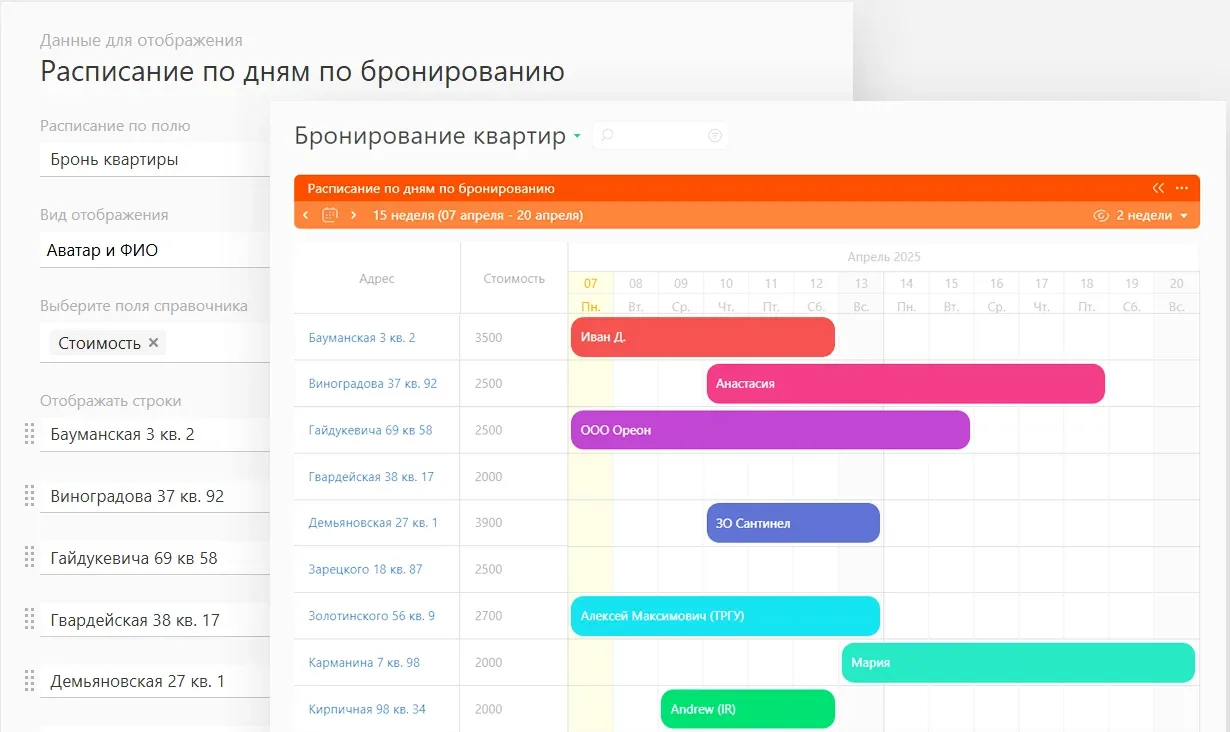Click the Стоимость tag field area
The width and height of the screenshot is (1230, 732).
[155, 343]
